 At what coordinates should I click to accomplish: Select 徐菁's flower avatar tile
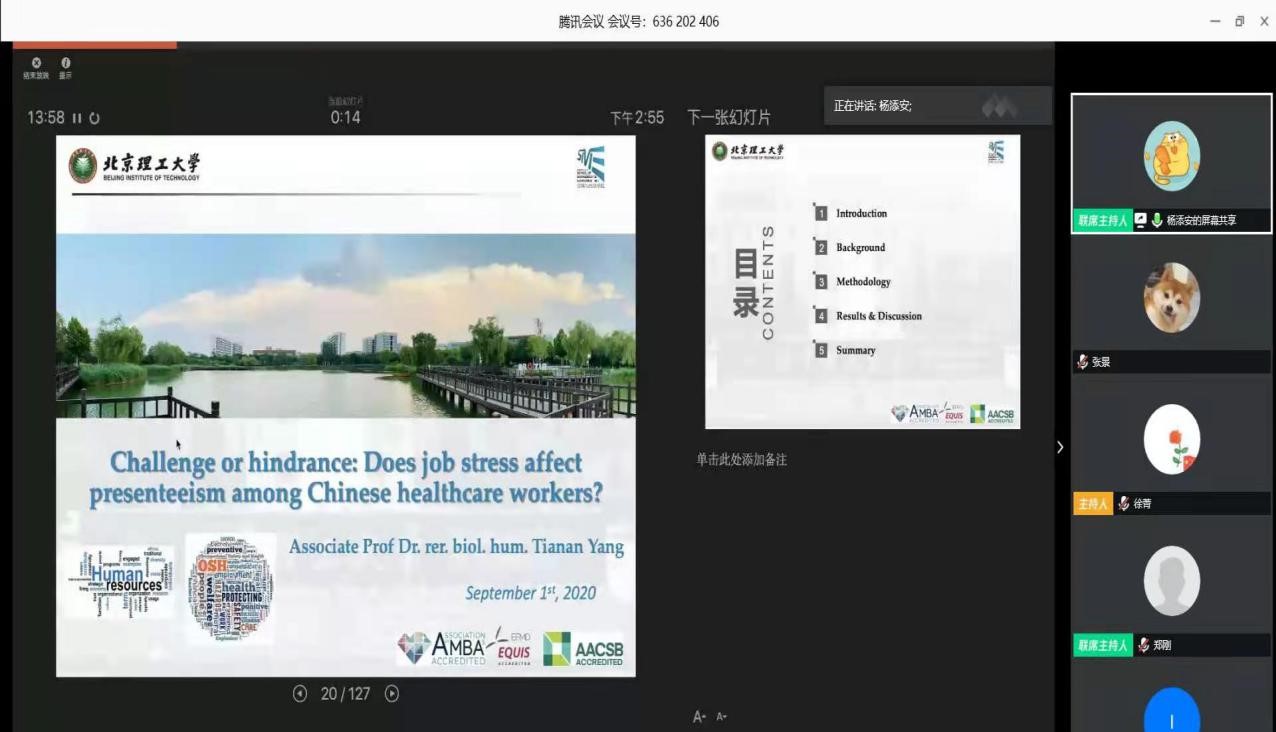(1171, 439)
